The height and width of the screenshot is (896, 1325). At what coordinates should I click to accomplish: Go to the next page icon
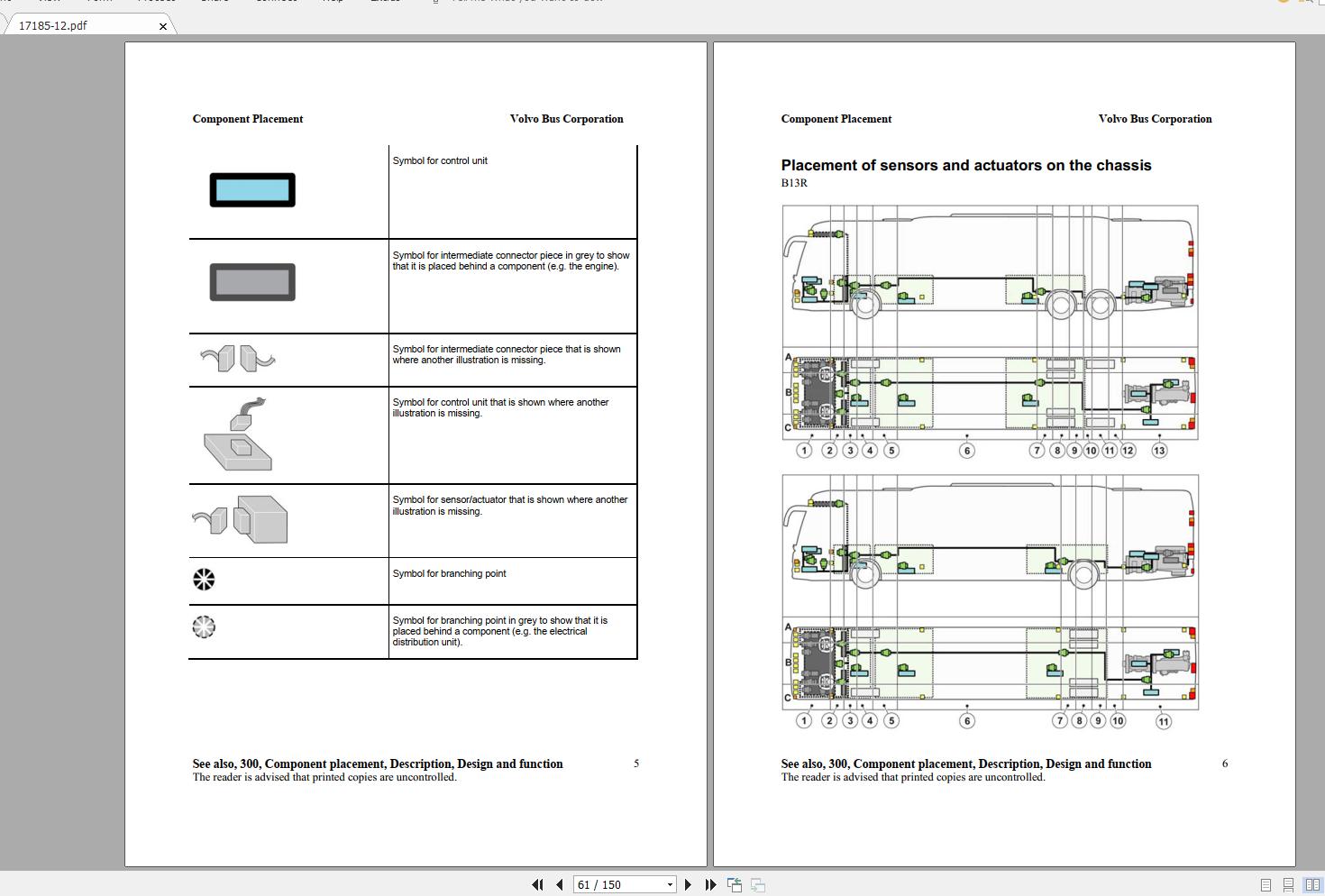[x=688, y=884]
